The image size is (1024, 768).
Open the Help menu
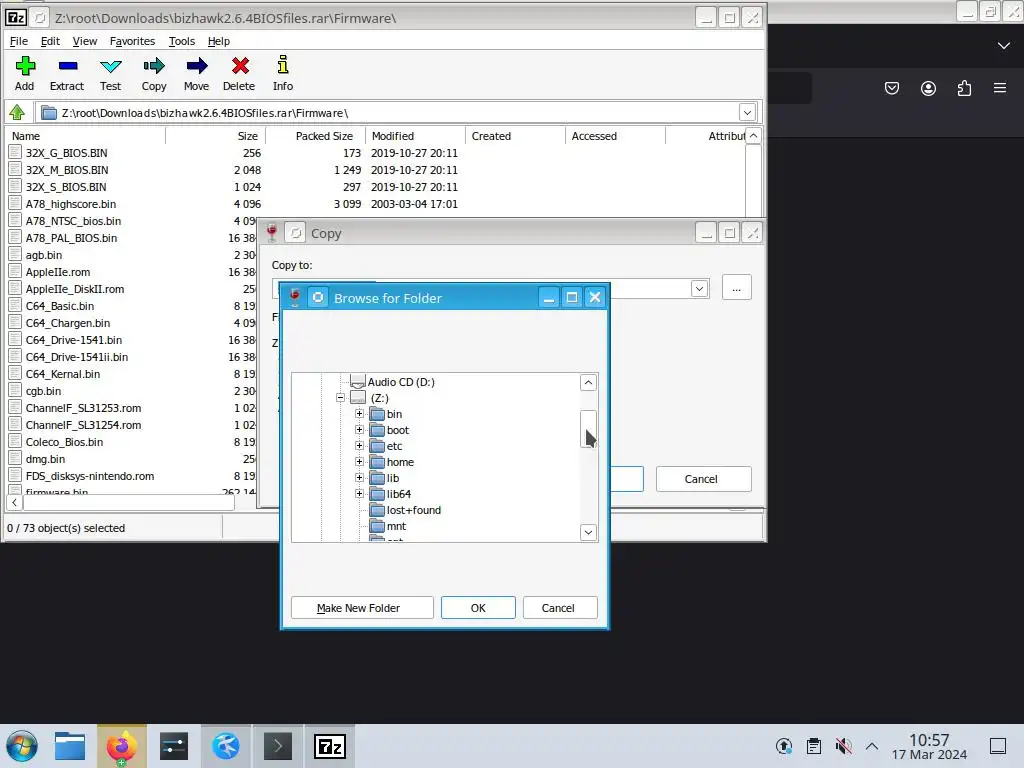[x=219, y=41]
